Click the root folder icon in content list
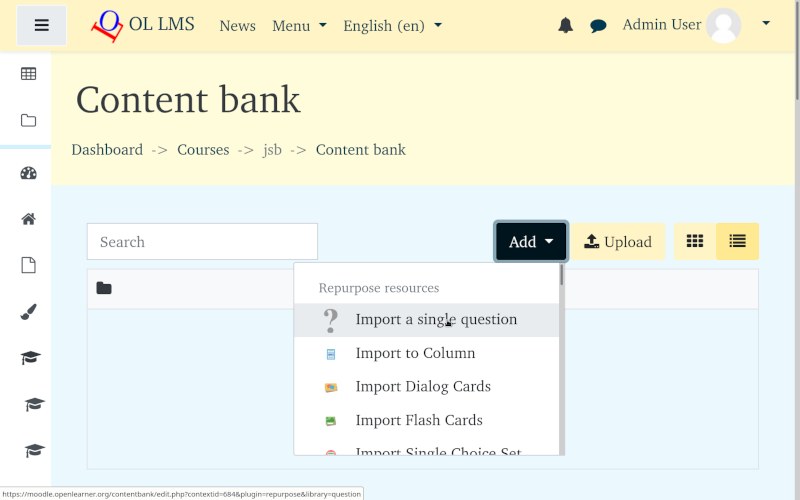 [x=104, y=288]
